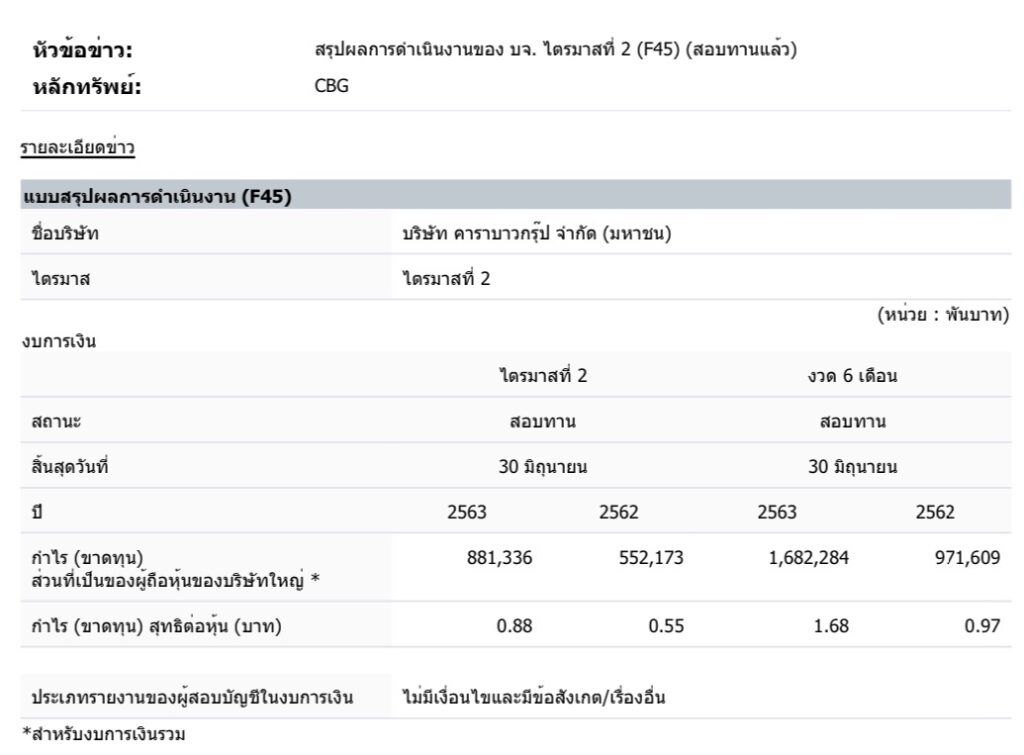Click the ชื่อบริษัท row label
The image size is (1024, 755).
(x=66, y=234)
